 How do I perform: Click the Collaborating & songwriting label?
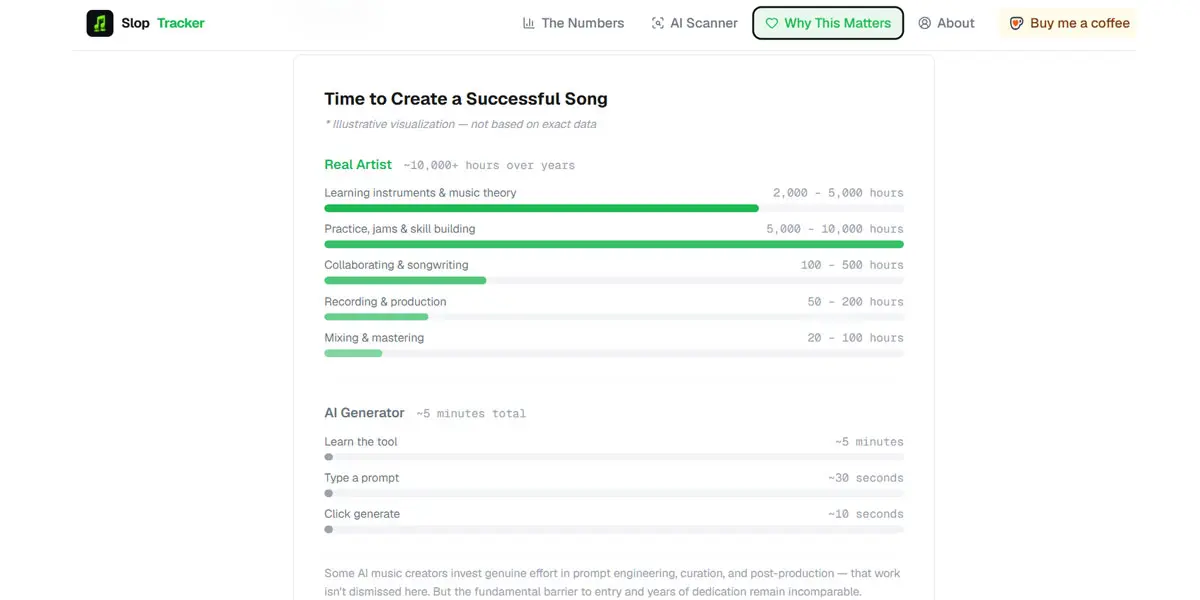(x=396, y=265)
